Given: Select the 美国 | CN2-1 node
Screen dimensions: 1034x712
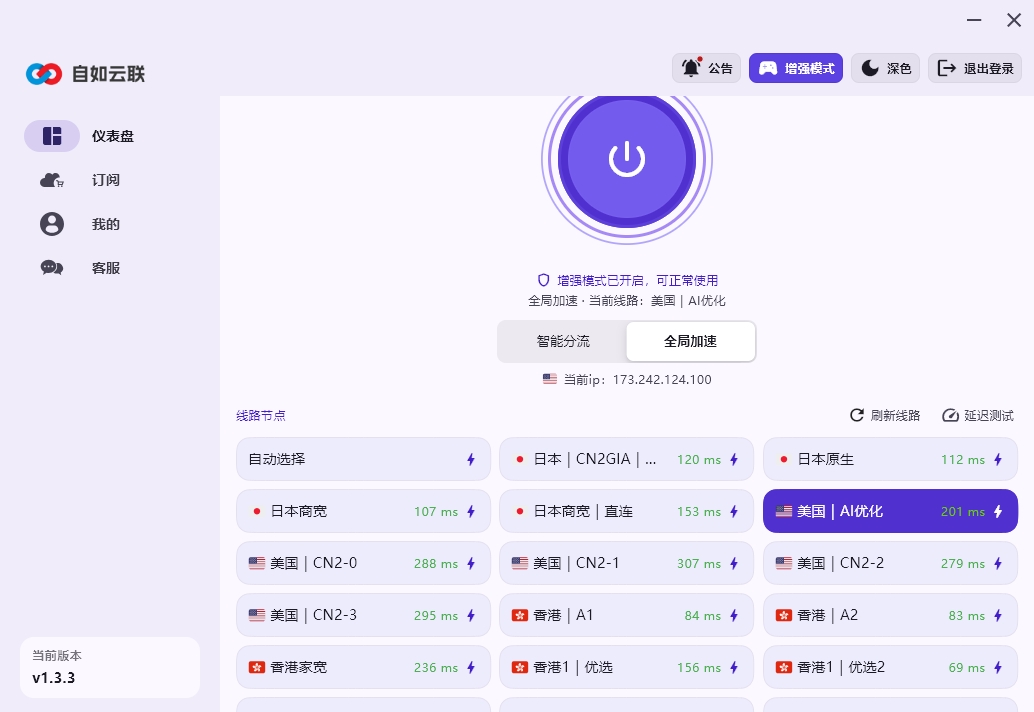Looking at the screenshot, I should tap(626, 563).
